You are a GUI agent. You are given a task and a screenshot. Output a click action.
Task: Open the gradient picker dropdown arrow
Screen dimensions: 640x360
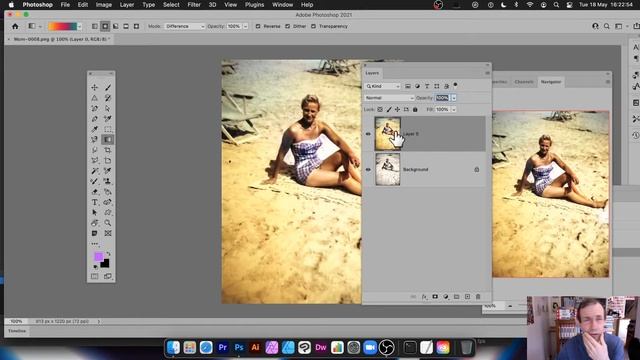(x=79, y=27)
